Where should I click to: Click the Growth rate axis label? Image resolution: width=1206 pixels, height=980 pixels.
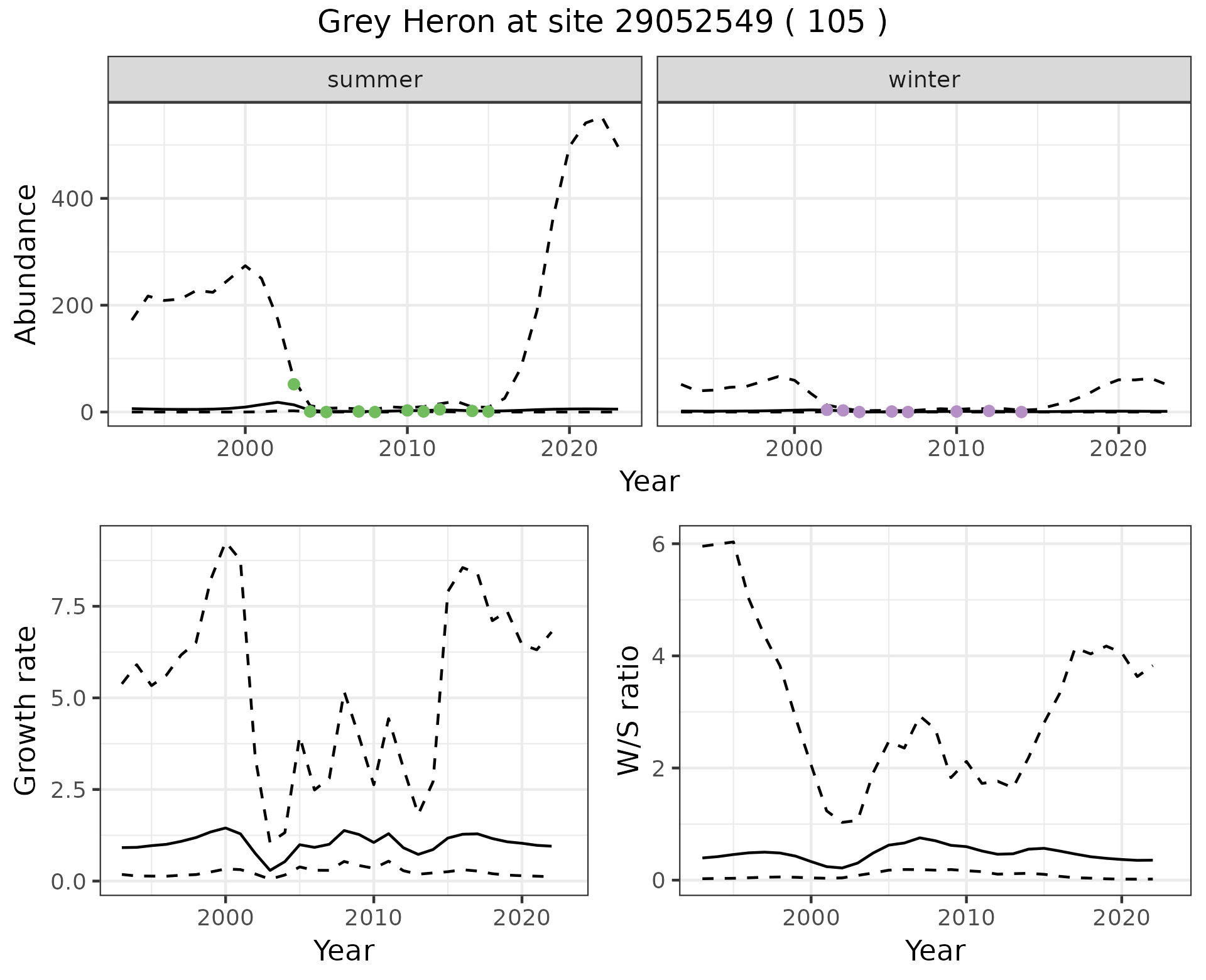(26, 711)
